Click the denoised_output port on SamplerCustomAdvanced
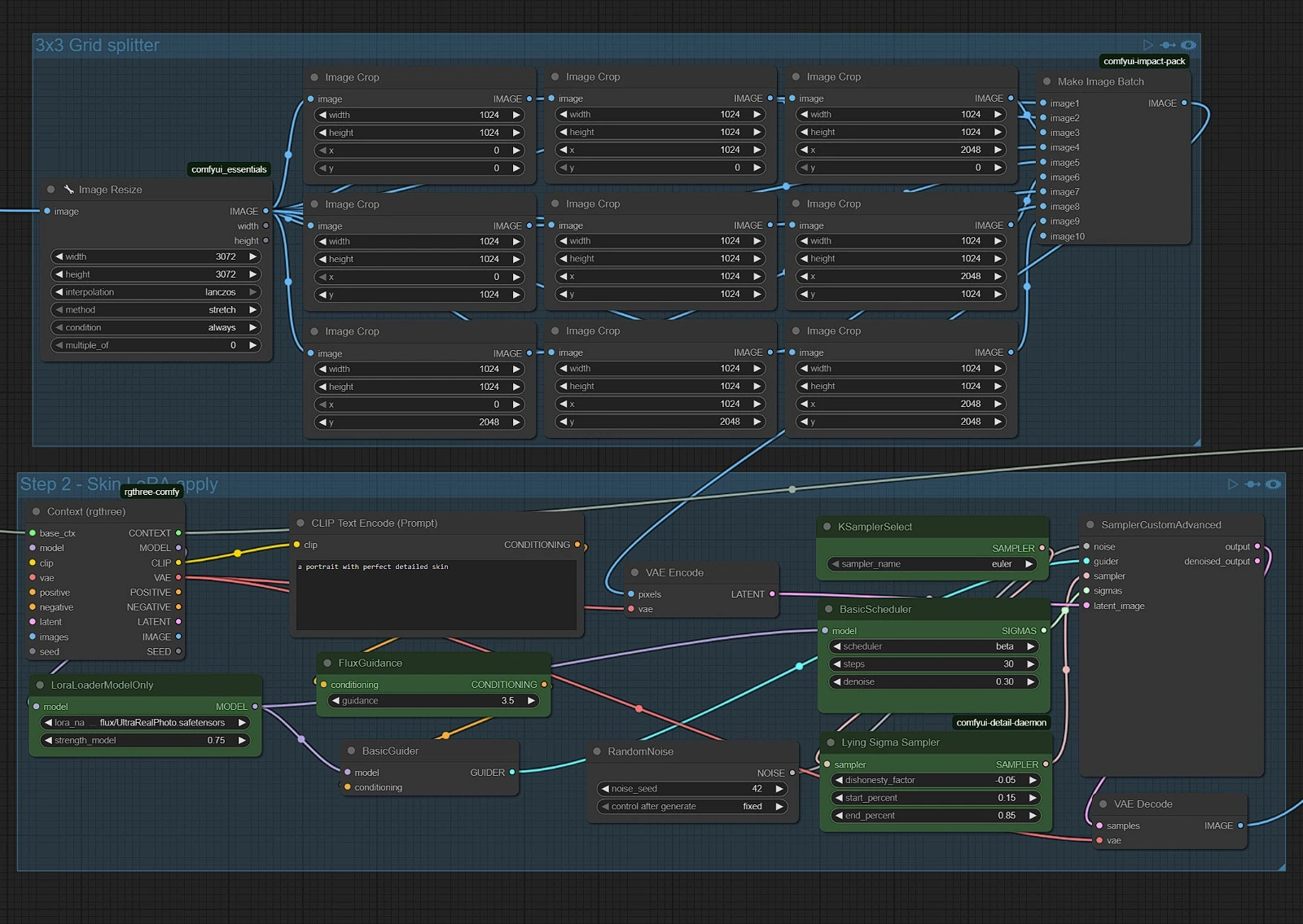The image size is (1303, 924). pyautogui.click(x=1257, y=562)
